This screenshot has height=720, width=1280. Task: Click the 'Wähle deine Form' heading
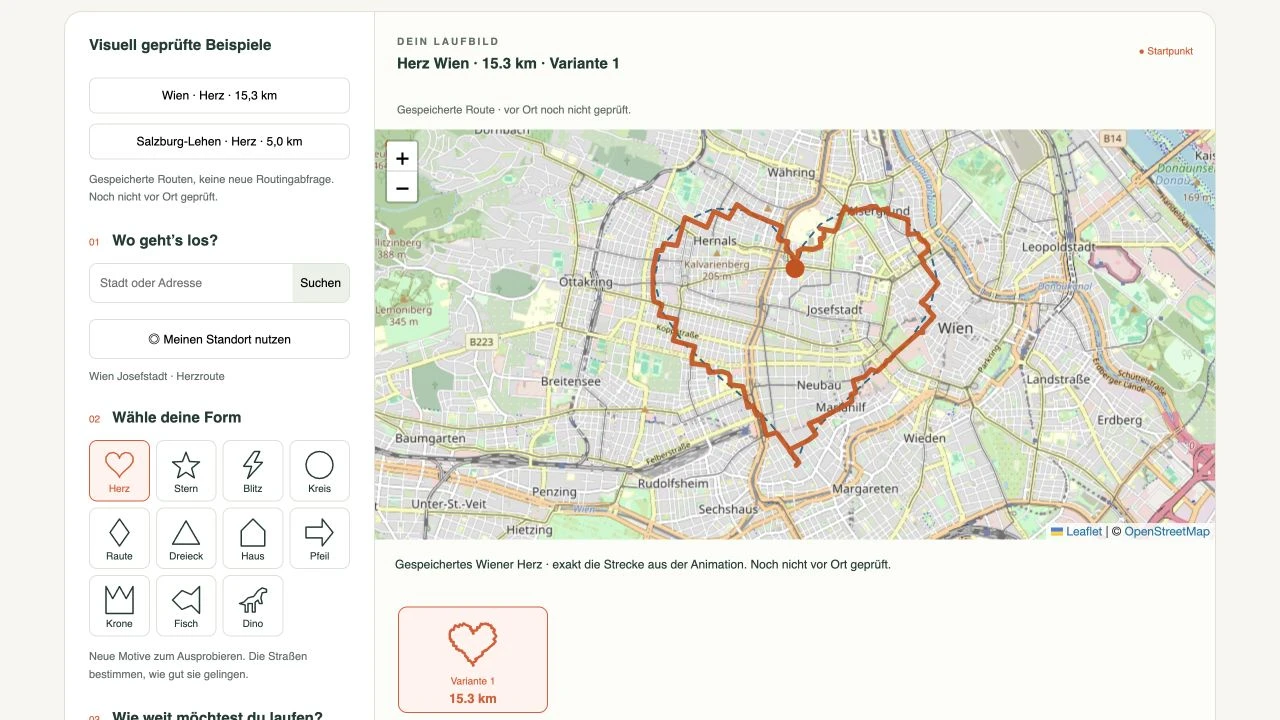(x=177, y=417)
